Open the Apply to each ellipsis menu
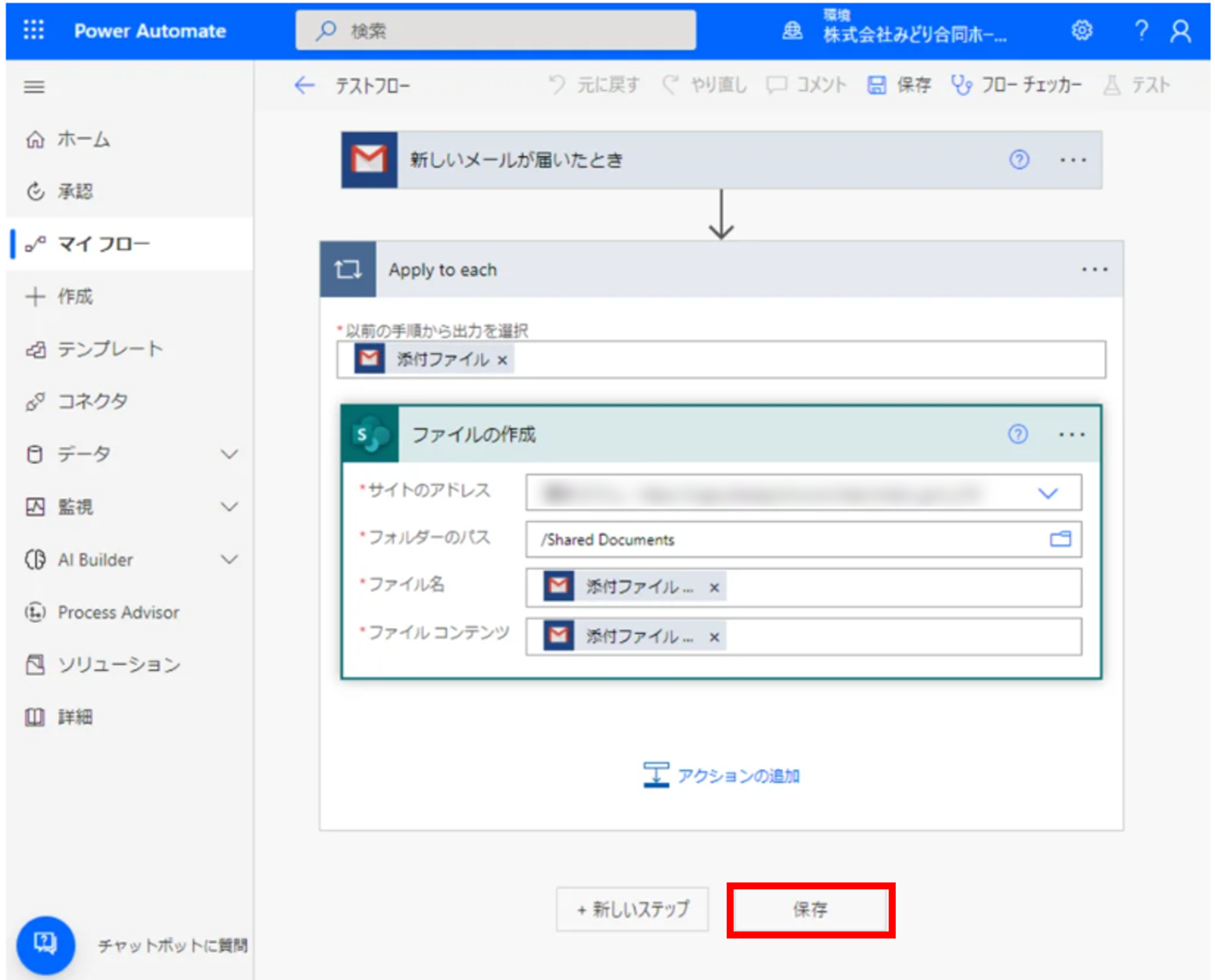Screen dimensions: 1215x980 (x=1093, y=269)
